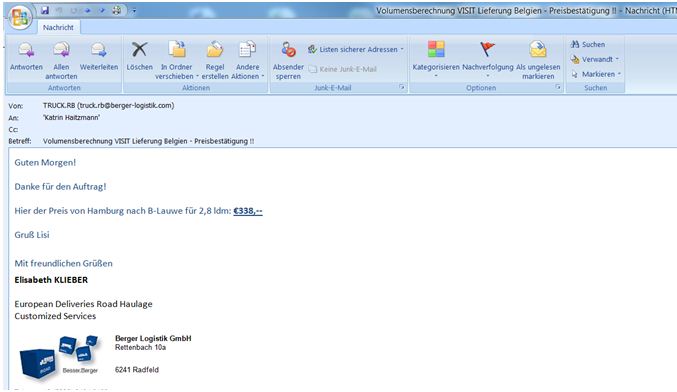Click the underlined €338,-- price link

pyautogui.click(x=248, y=211)
